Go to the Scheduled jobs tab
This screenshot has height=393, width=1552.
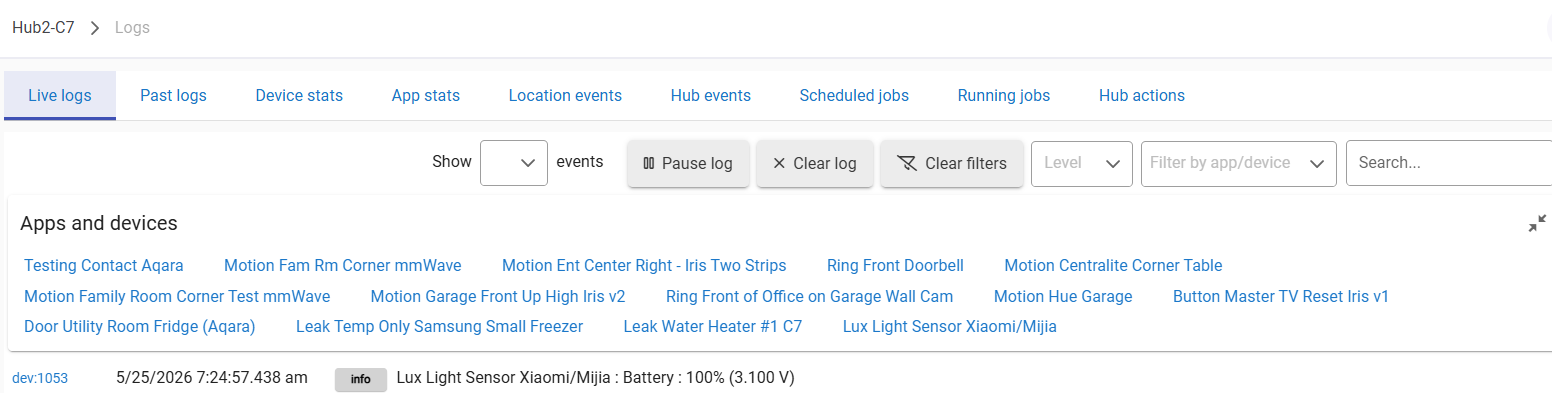(854, 96)
